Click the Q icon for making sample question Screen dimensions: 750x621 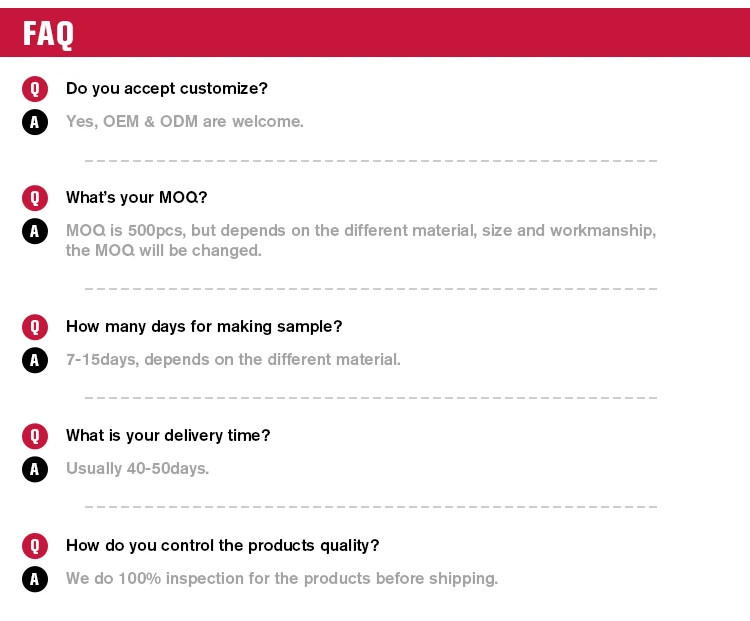[35, 327]
